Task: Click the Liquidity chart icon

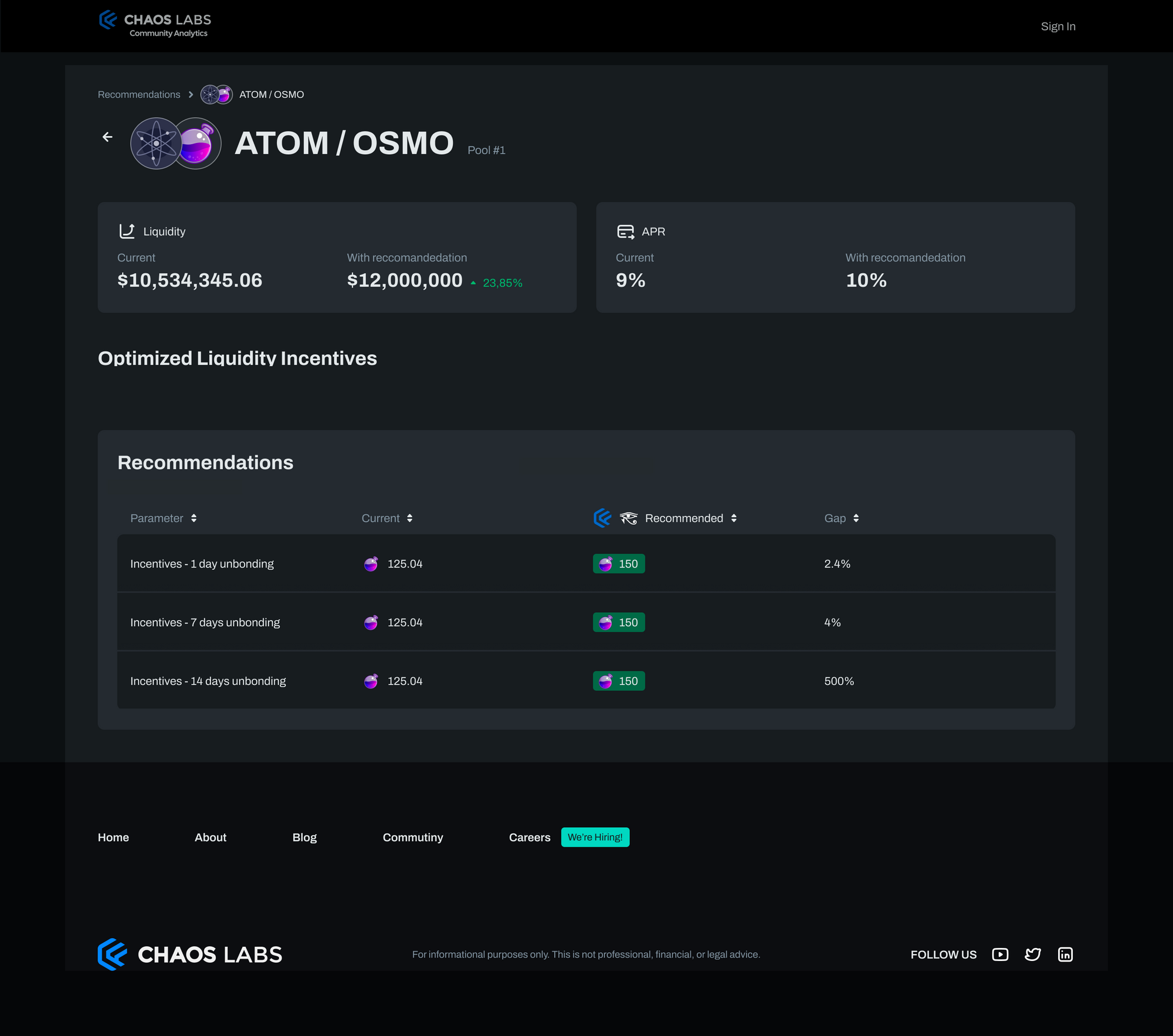Action: coord(127,232)
